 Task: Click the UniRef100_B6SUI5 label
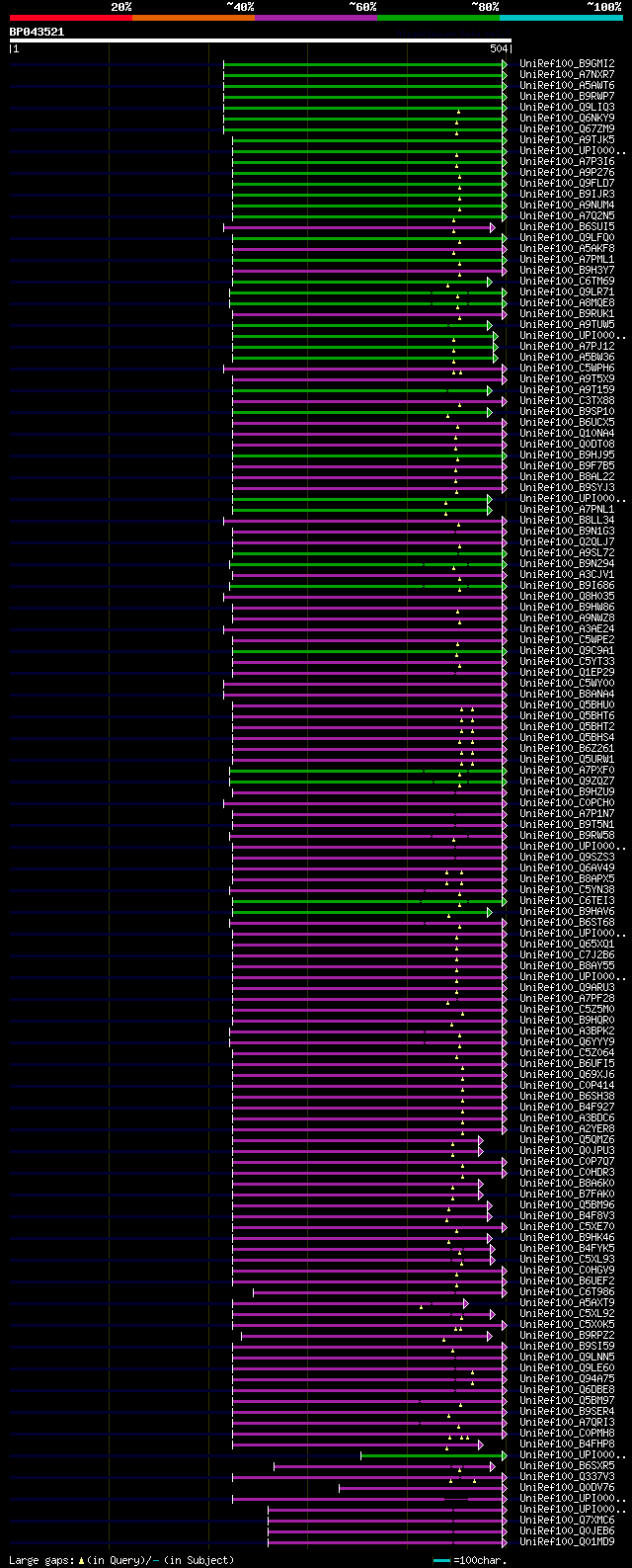tap(567, 226)
